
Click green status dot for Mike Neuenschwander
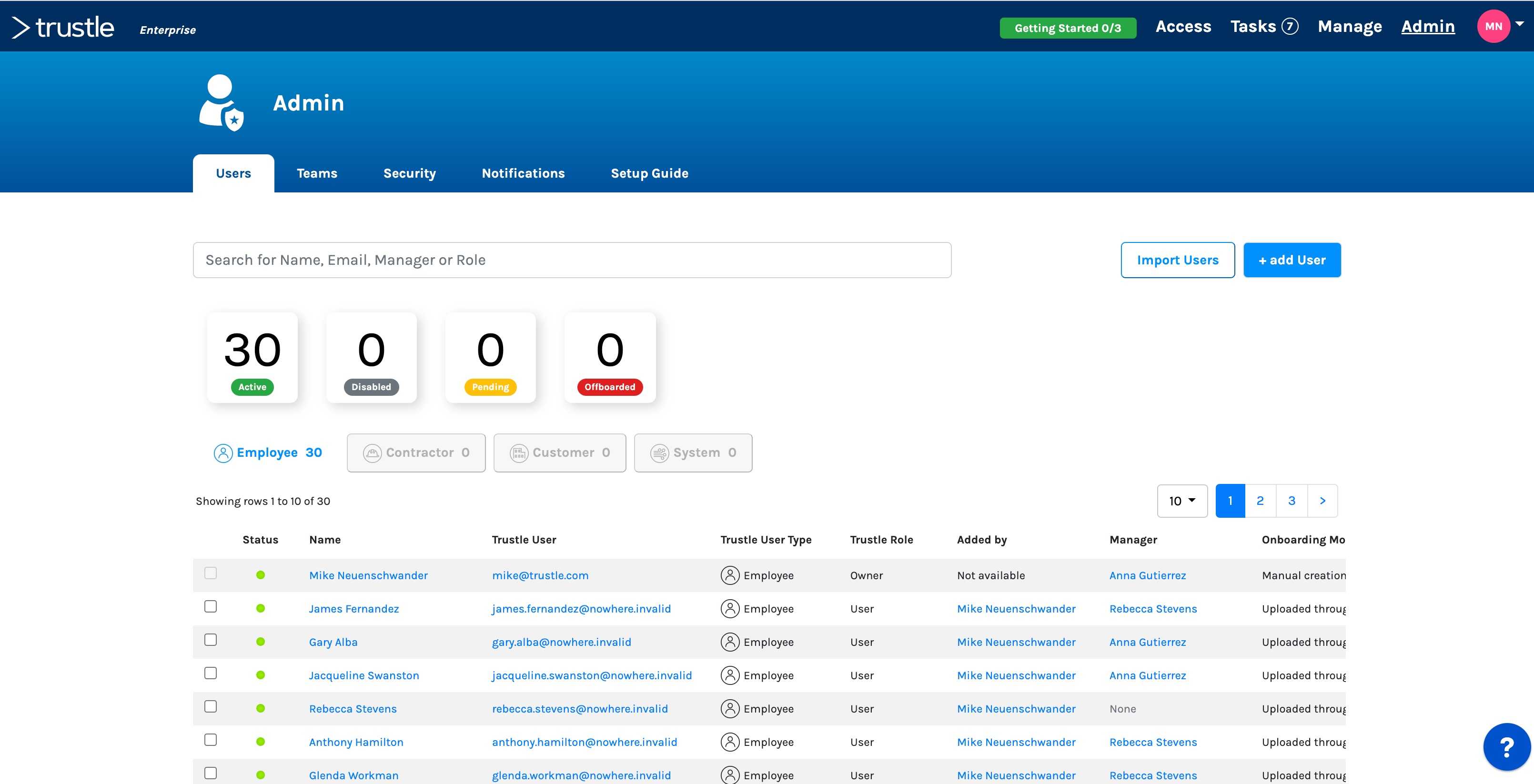tap(260, 575)
